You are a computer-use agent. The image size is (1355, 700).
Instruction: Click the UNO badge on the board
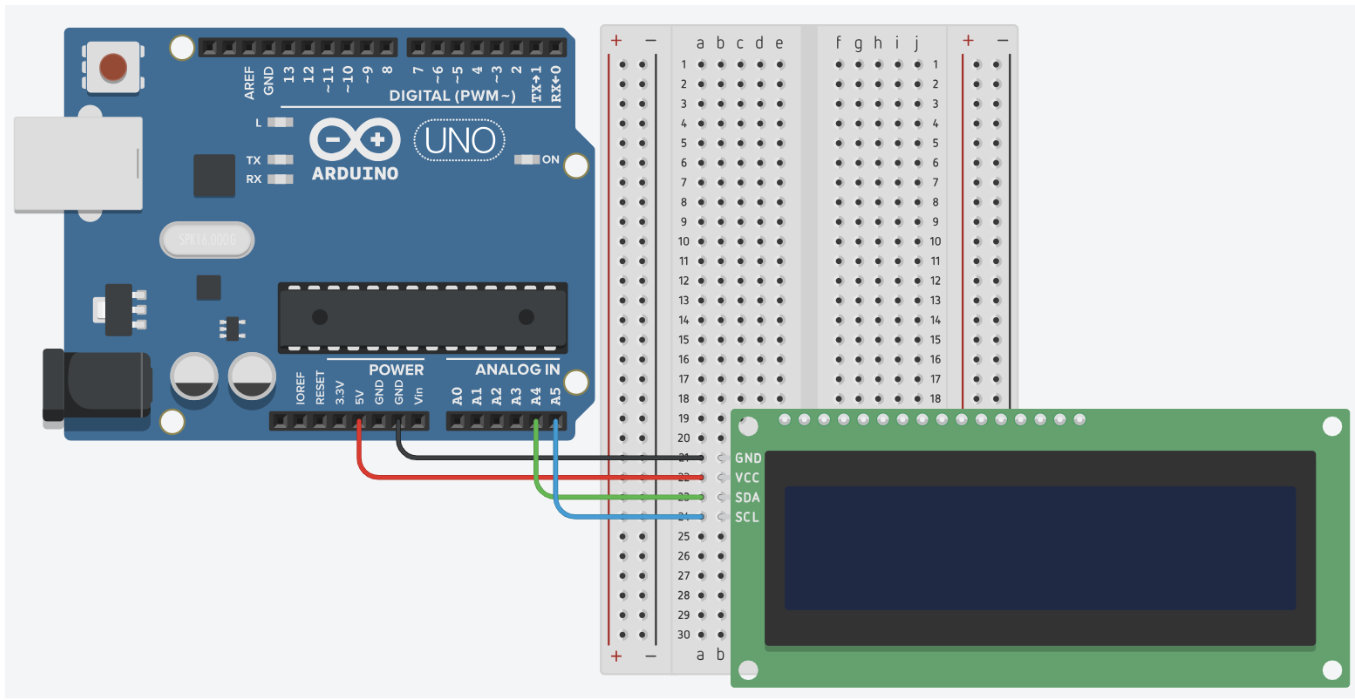click(x=460, y=141)
